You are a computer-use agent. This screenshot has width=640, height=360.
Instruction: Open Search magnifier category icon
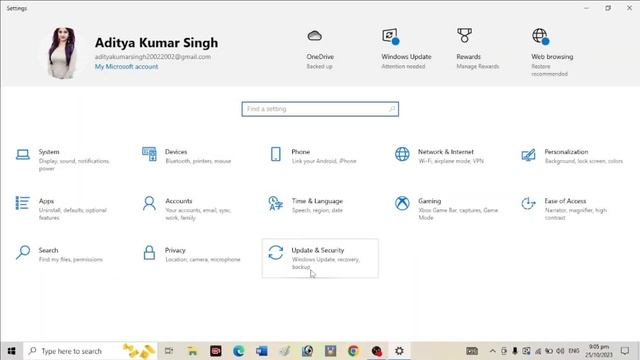[x=23, y=252]
